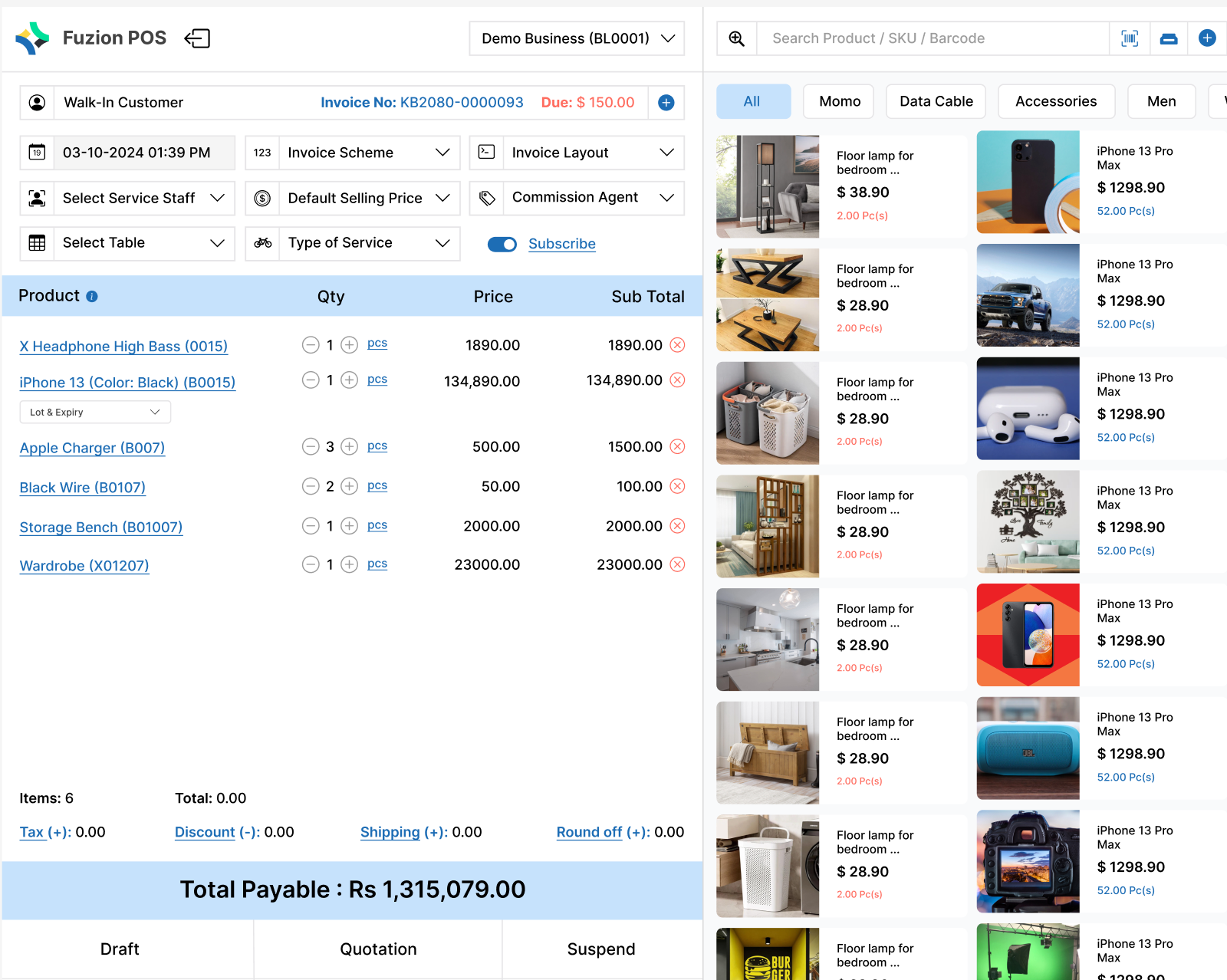Remove Storage Bench from invoice
The image size is (1227, 980).
coord(678,526)
